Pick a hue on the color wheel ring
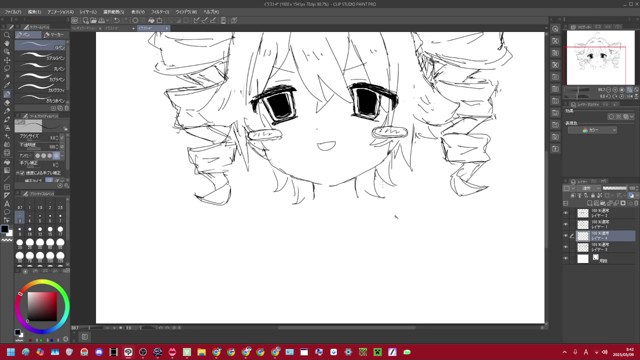The width and height of the screenshot is (640, 360). [42, 283]
